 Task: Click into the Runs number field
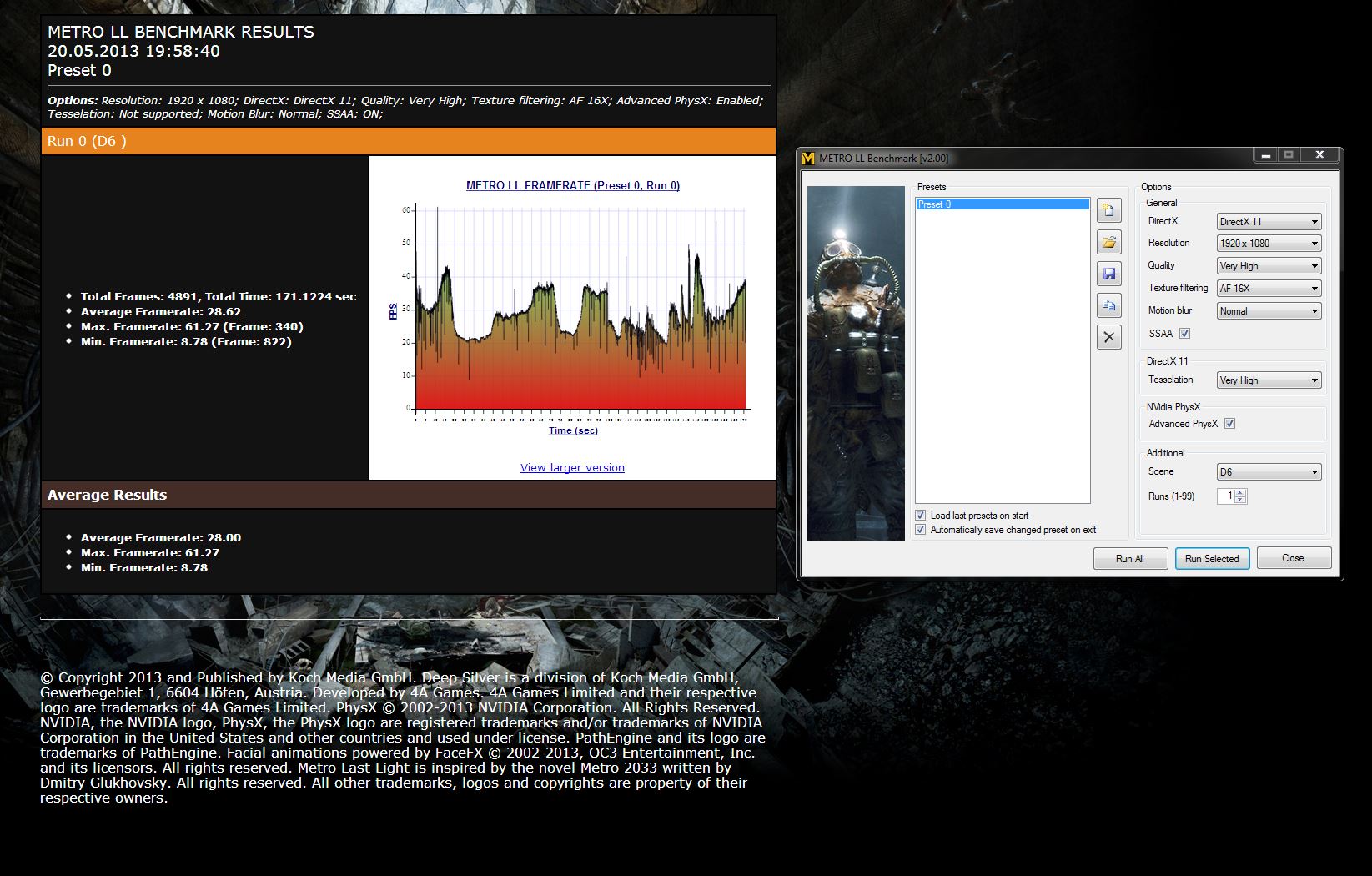pyautogui.click(x=1225, y=496)
